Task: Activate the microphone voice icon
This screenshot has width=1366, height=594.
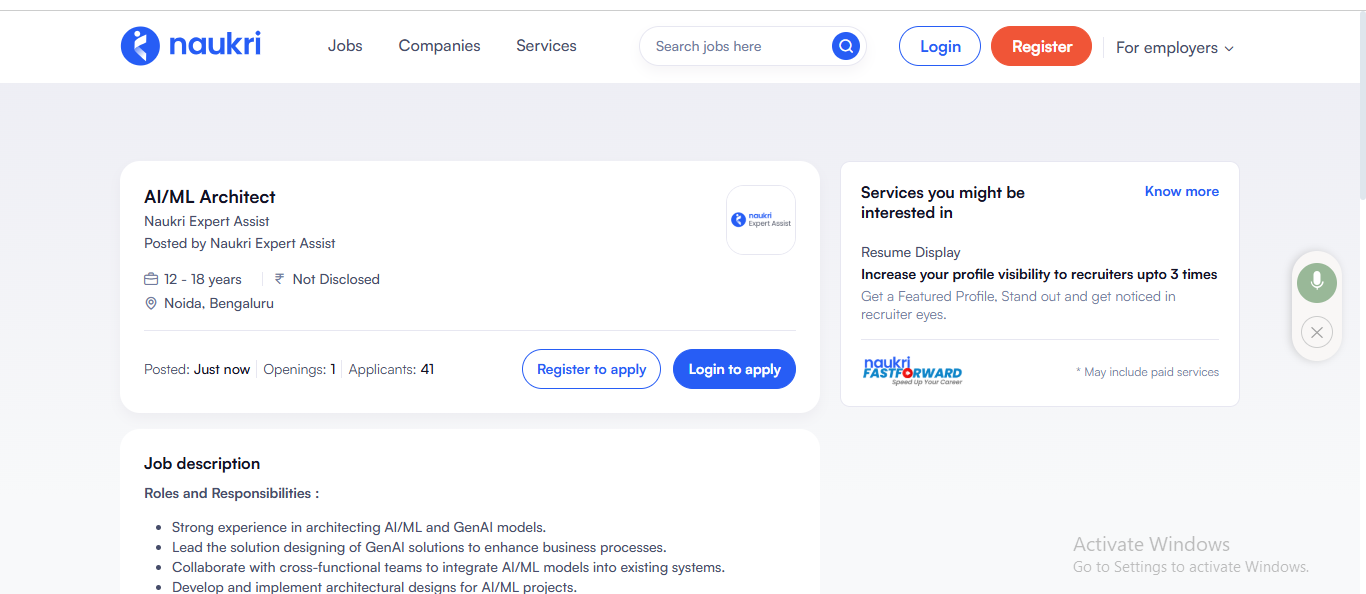Action: pos(1316,282)
